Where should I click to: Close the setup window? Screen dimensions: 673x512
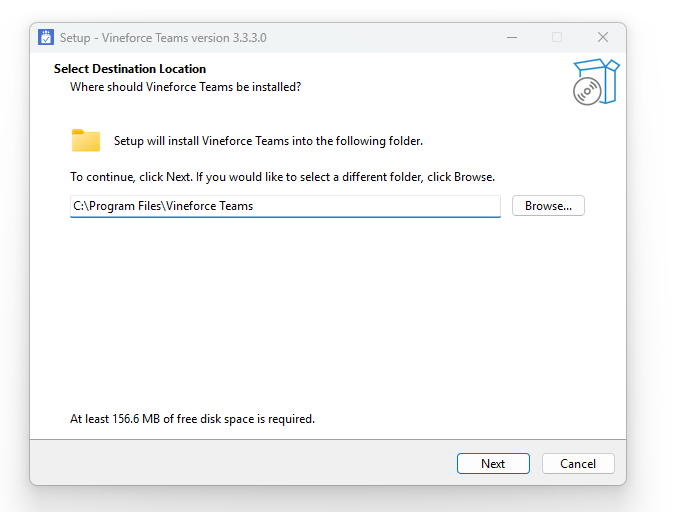603,37
